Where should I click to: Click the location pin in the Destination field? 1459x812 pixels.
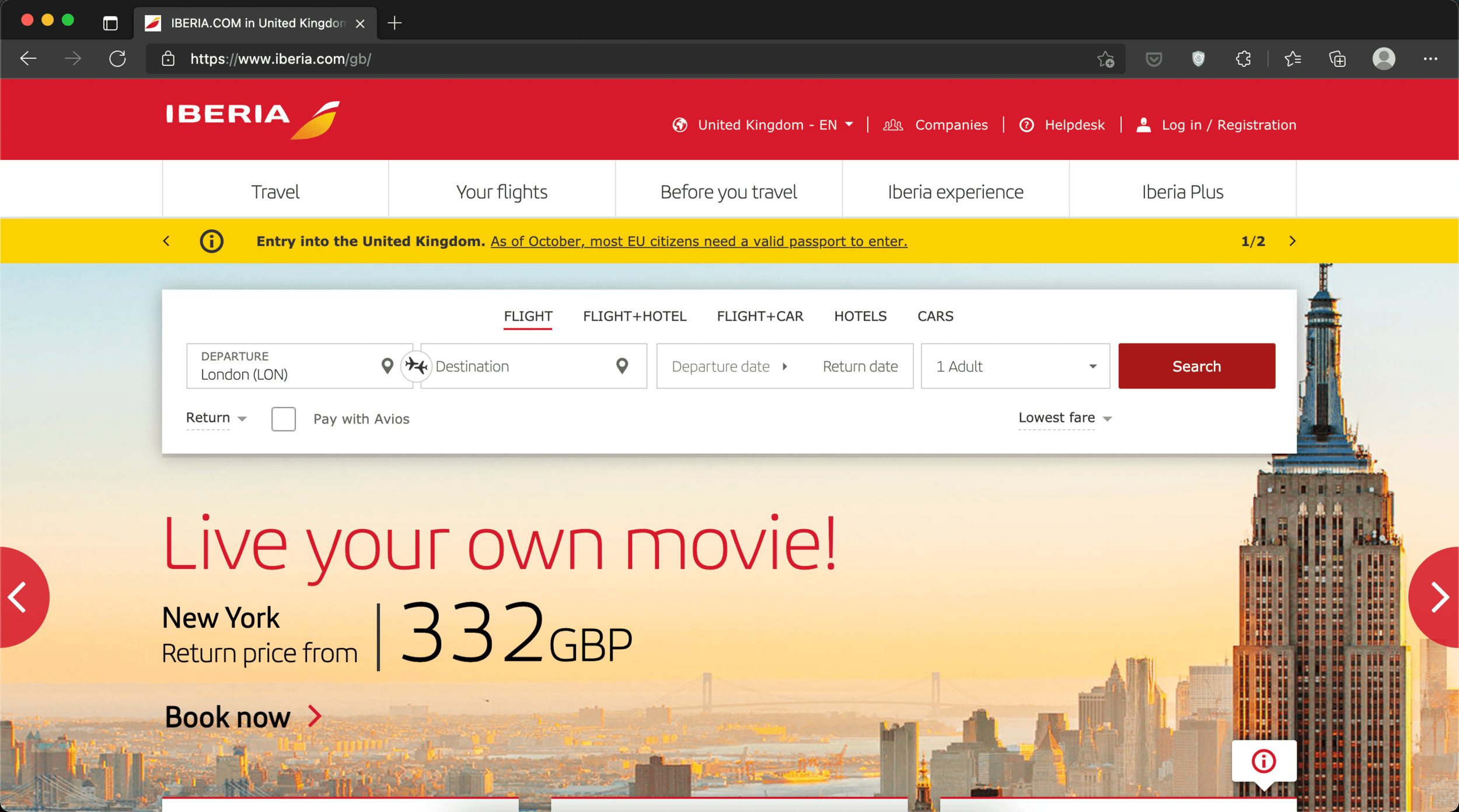[x=622, y=366]
